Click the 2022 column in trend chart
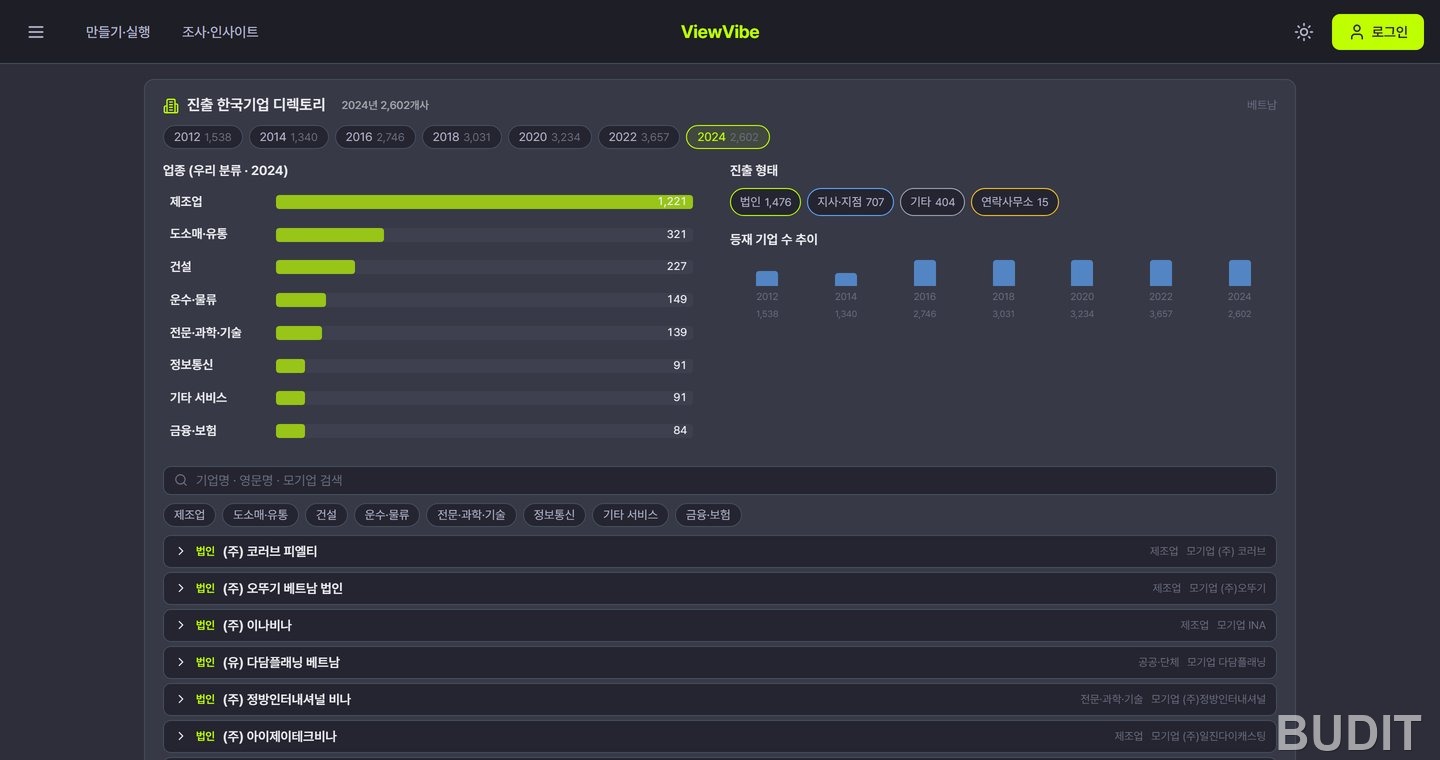1440x760 pixels. click(1161, 273)
